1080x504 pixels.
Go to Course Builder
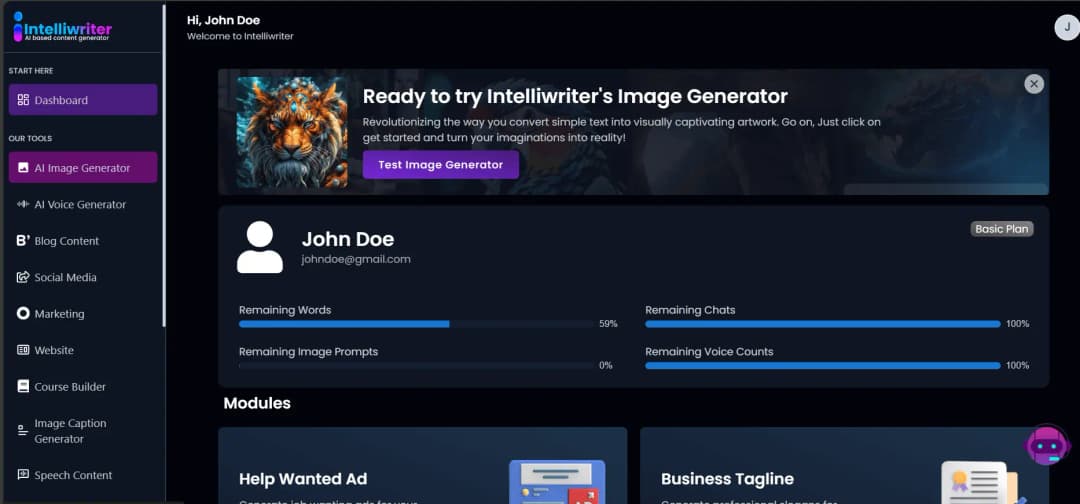[83, 386]
